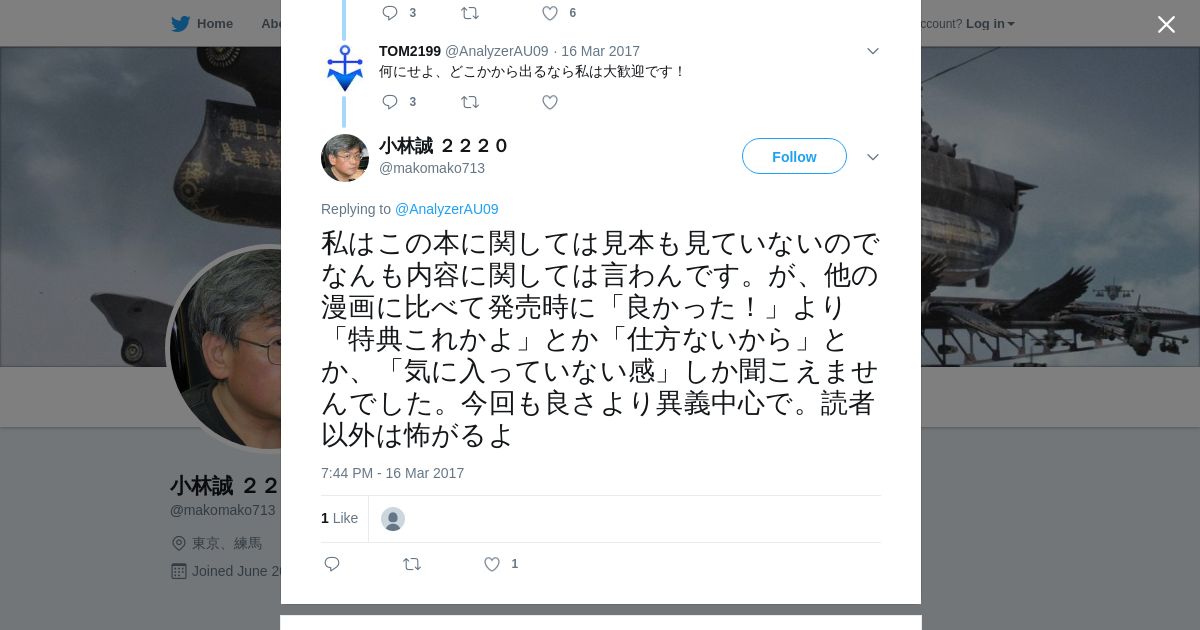Click reply icon on topmost partial tweet
1200x630 pixels.
coord(390,13)
